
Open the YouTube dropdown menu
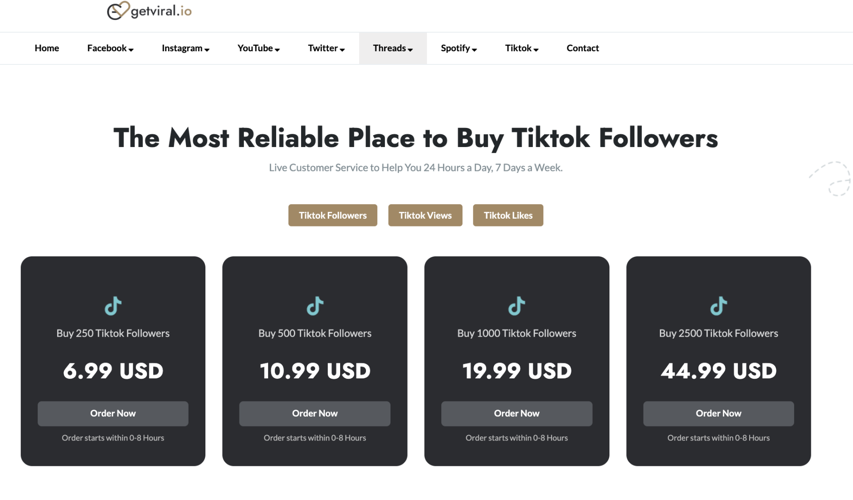[258, 48]
